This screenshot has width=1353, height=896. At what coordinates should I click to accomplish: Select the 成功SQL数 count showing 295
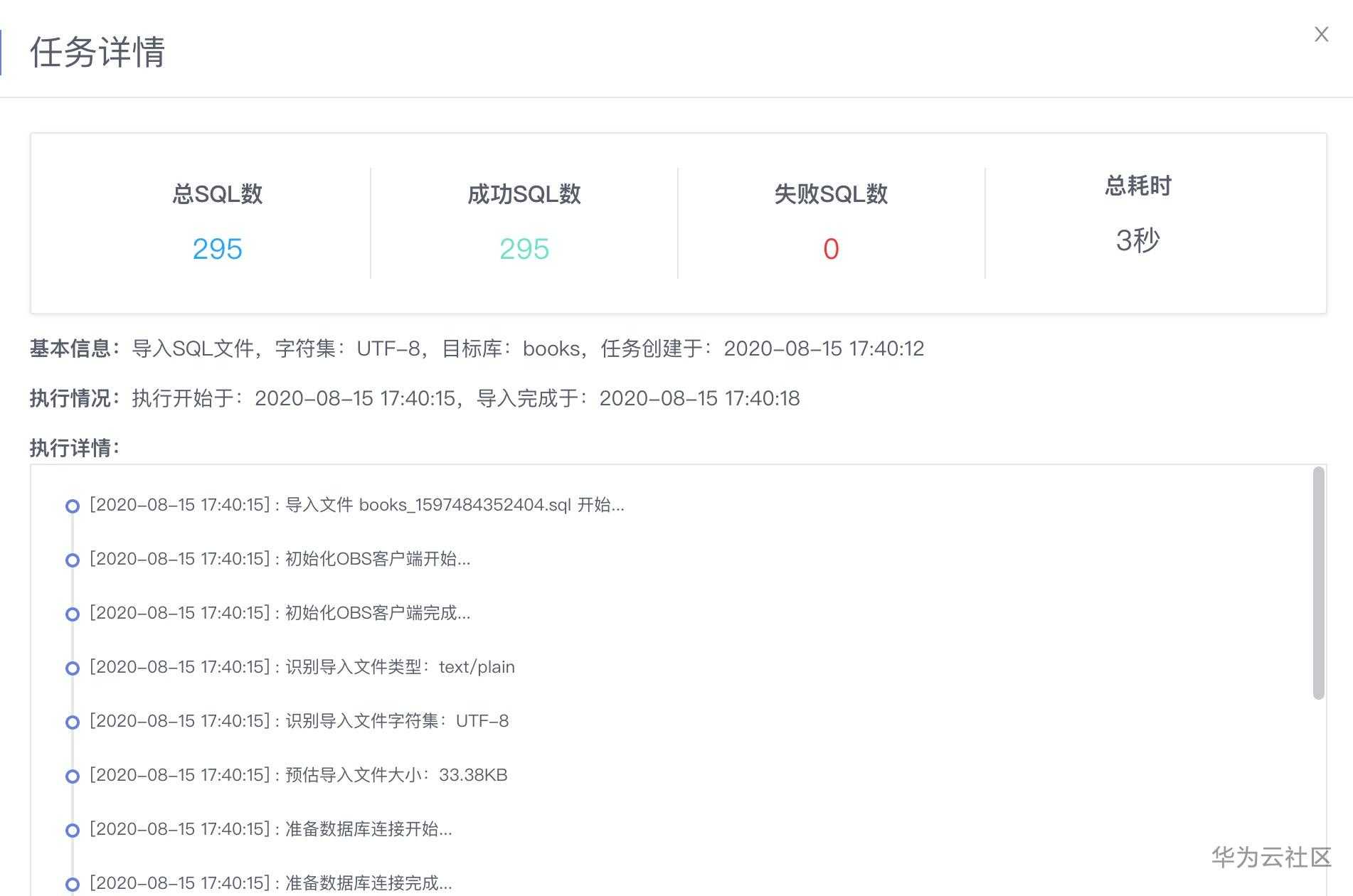[524, 249]
